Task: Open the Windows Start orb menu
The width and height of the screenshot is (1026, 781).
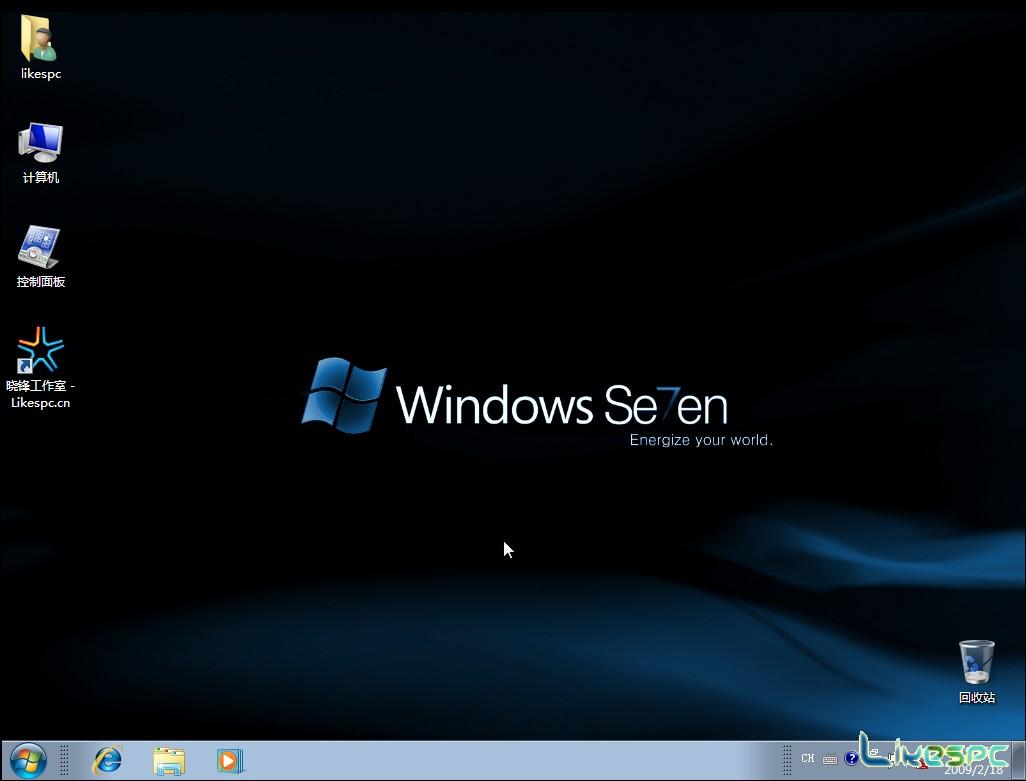Action: [27, 760]
